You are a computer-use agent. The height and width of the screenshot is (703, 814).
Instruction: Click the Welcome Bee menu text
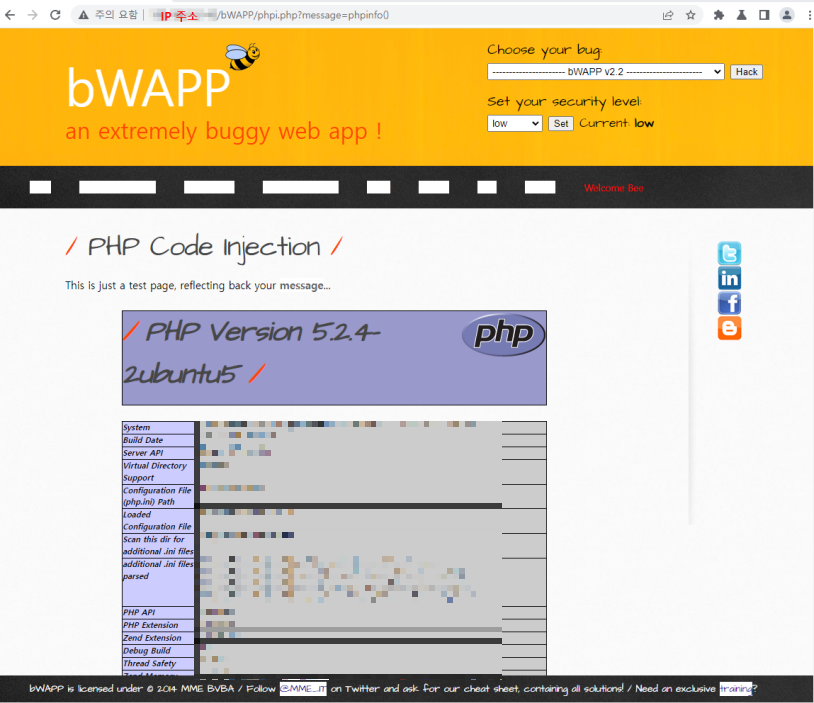614,188
